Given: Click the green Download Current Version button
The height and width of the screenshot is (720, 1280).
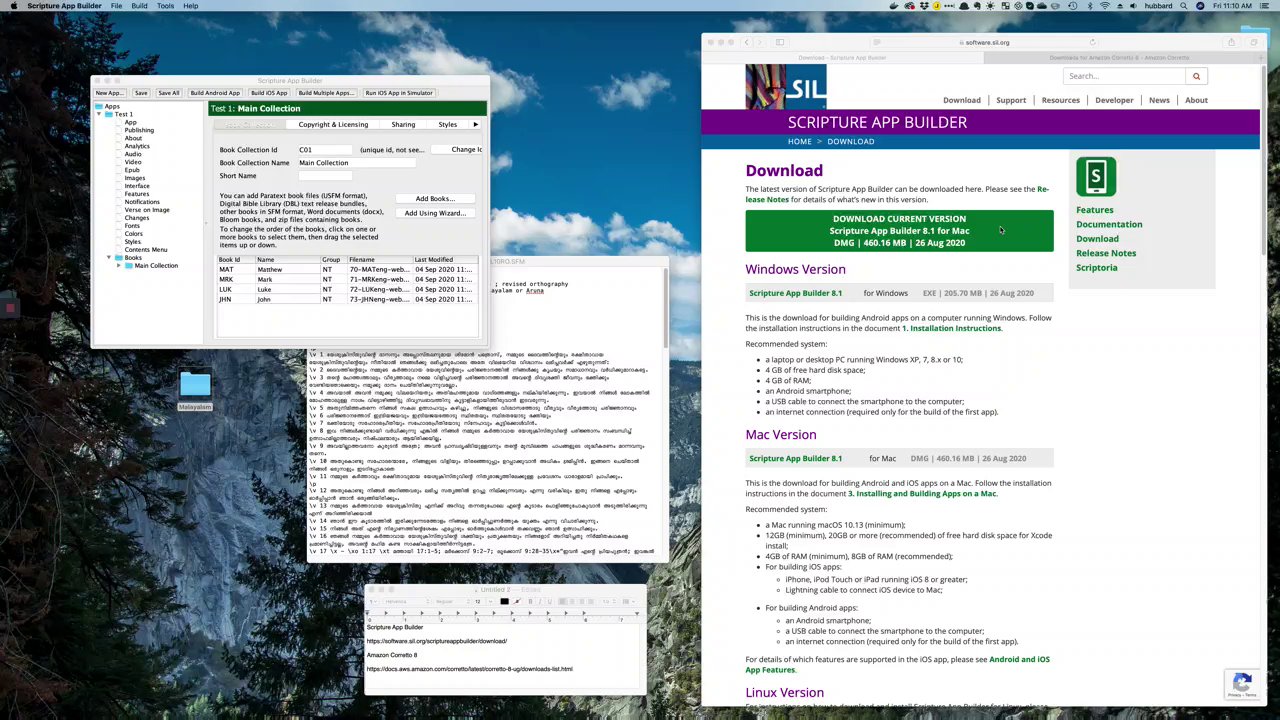Looking at the screenshot, I should [899, 231].
